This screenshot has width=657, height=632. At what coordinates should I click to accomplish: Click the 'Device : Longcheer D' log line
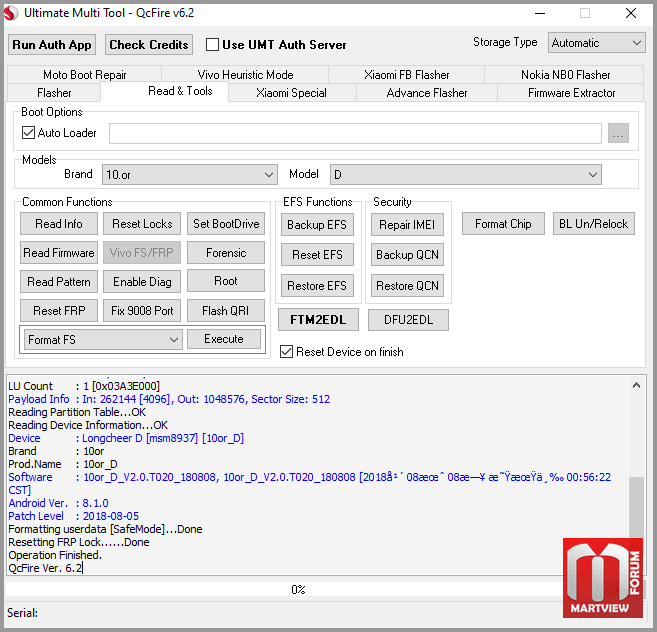(126, 438)
